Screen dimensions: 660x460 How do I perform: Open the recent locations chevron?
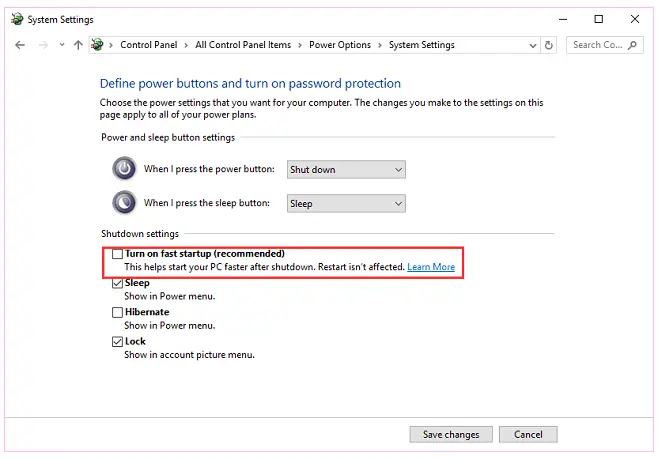point(61,45)
